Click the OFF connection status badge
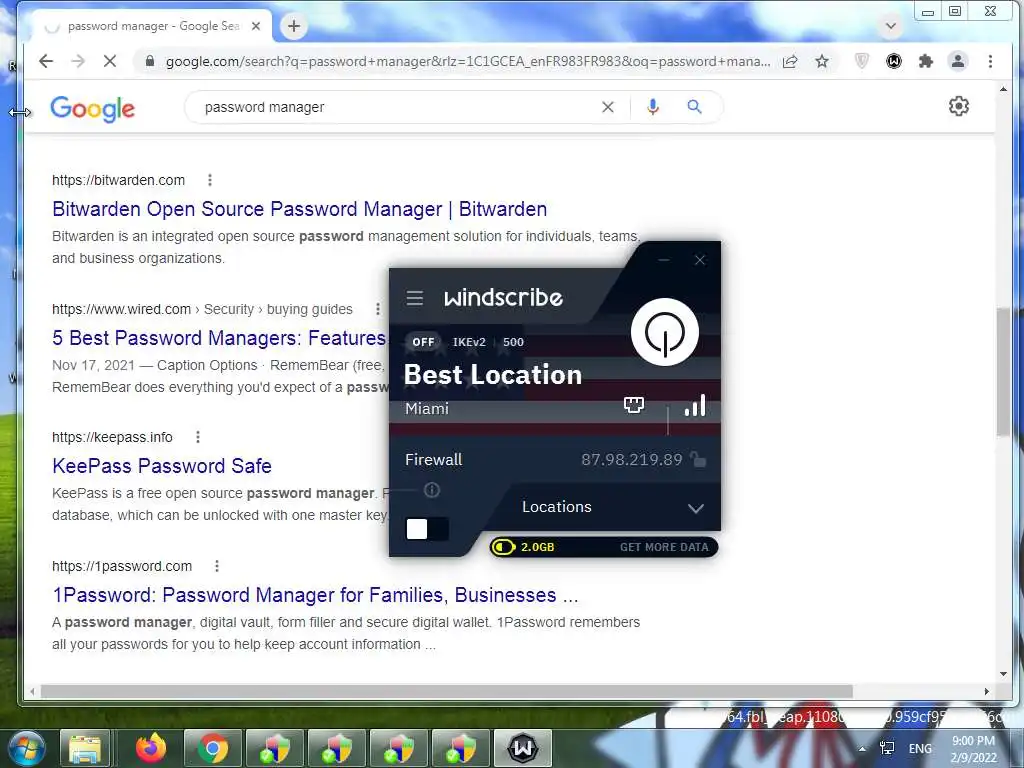This screenshot has height=768, width=1024. (423, 342)
